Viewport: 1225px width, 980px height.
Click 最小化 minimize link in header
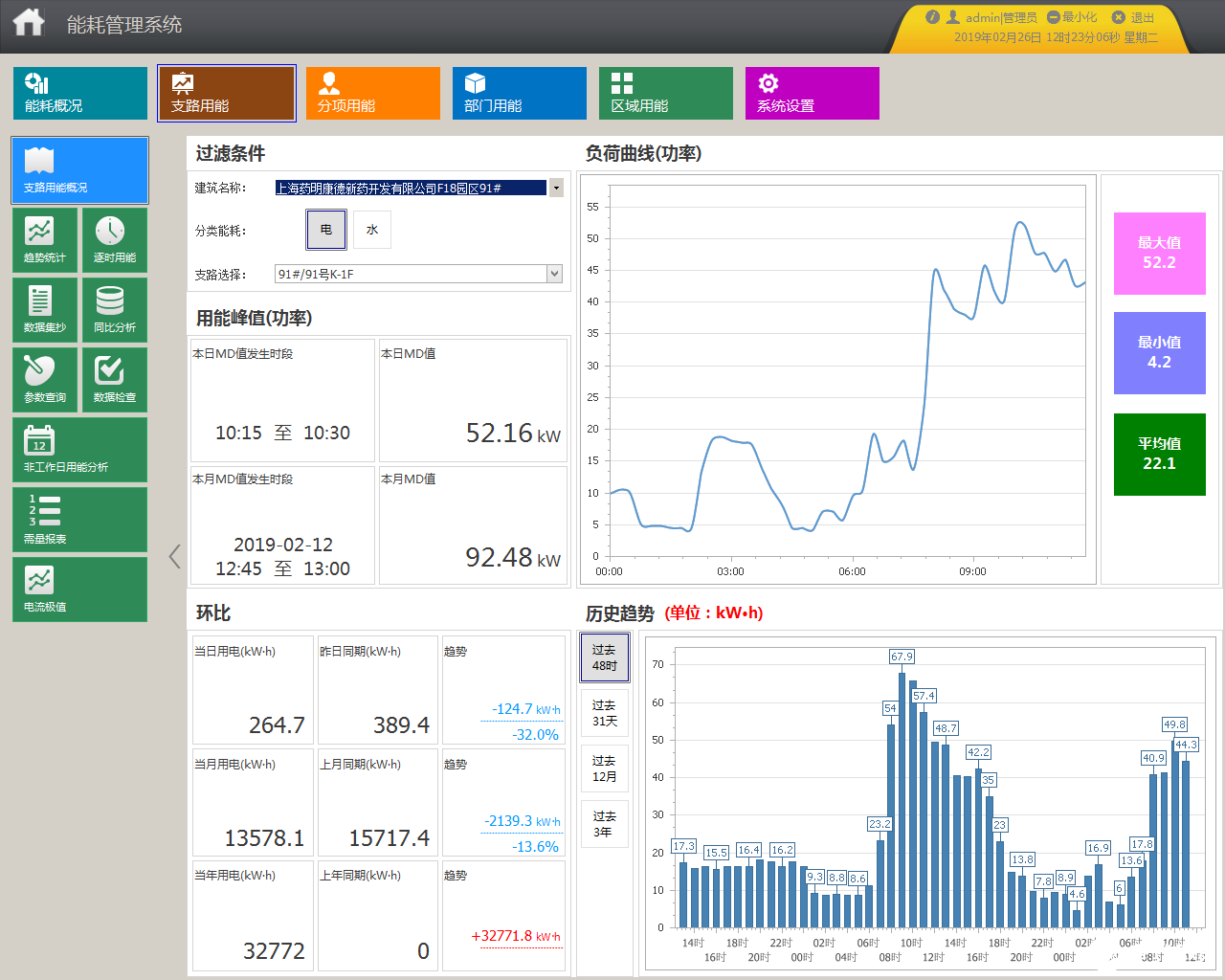point(1072,17)
